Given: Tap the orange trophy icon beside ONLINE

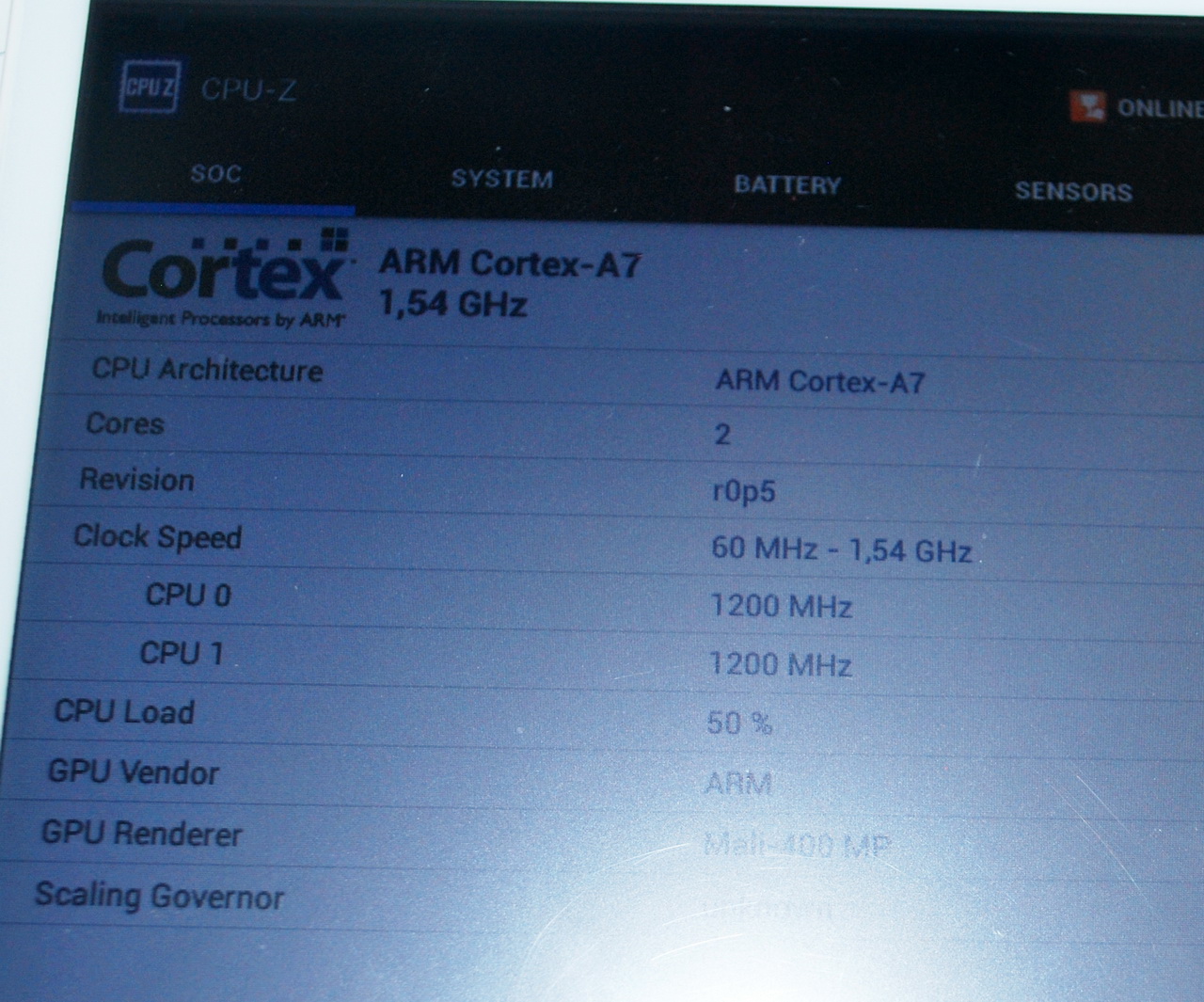Looking at the screenshot, I should pyautogui.click(x=1088, y=106).
